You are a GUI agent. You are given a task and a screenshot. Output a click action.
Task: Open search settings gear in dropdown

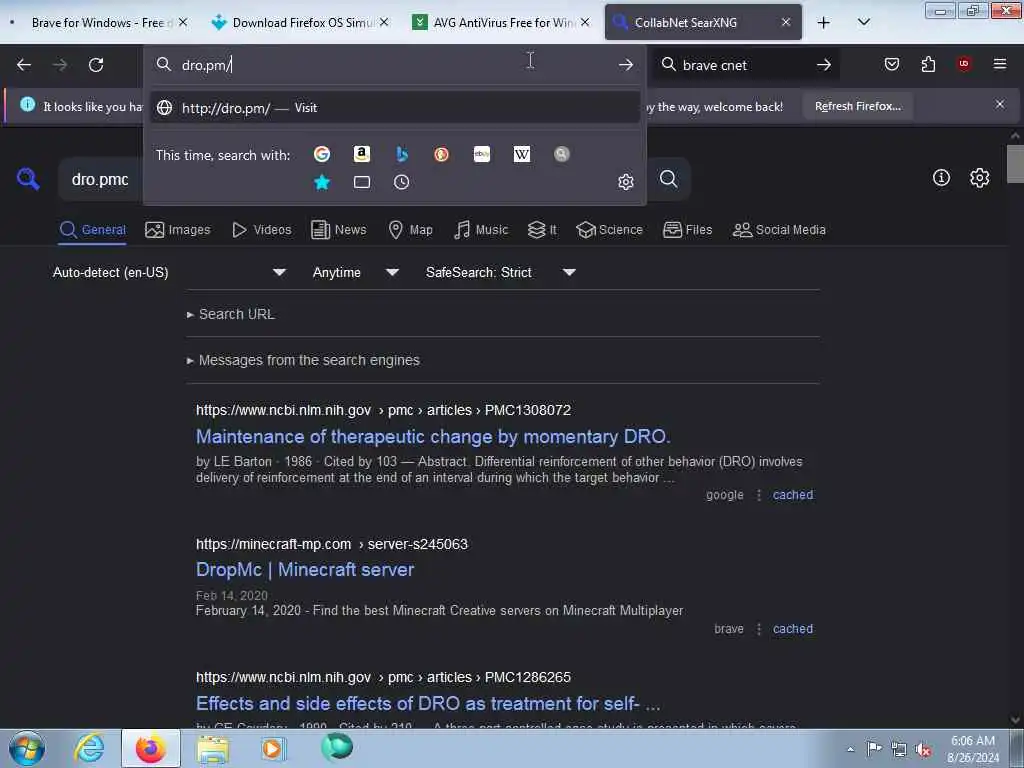pos(626,182)
